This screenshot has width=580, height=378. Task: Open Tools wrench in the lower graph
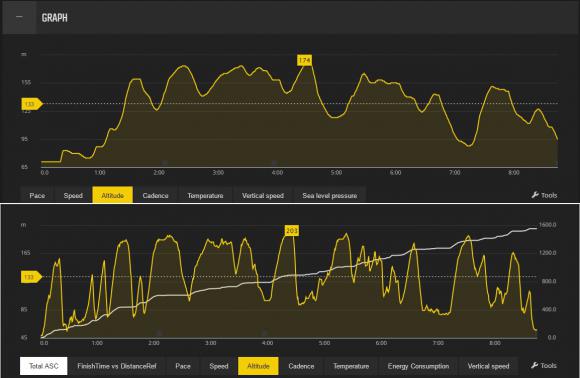point(544,365)
